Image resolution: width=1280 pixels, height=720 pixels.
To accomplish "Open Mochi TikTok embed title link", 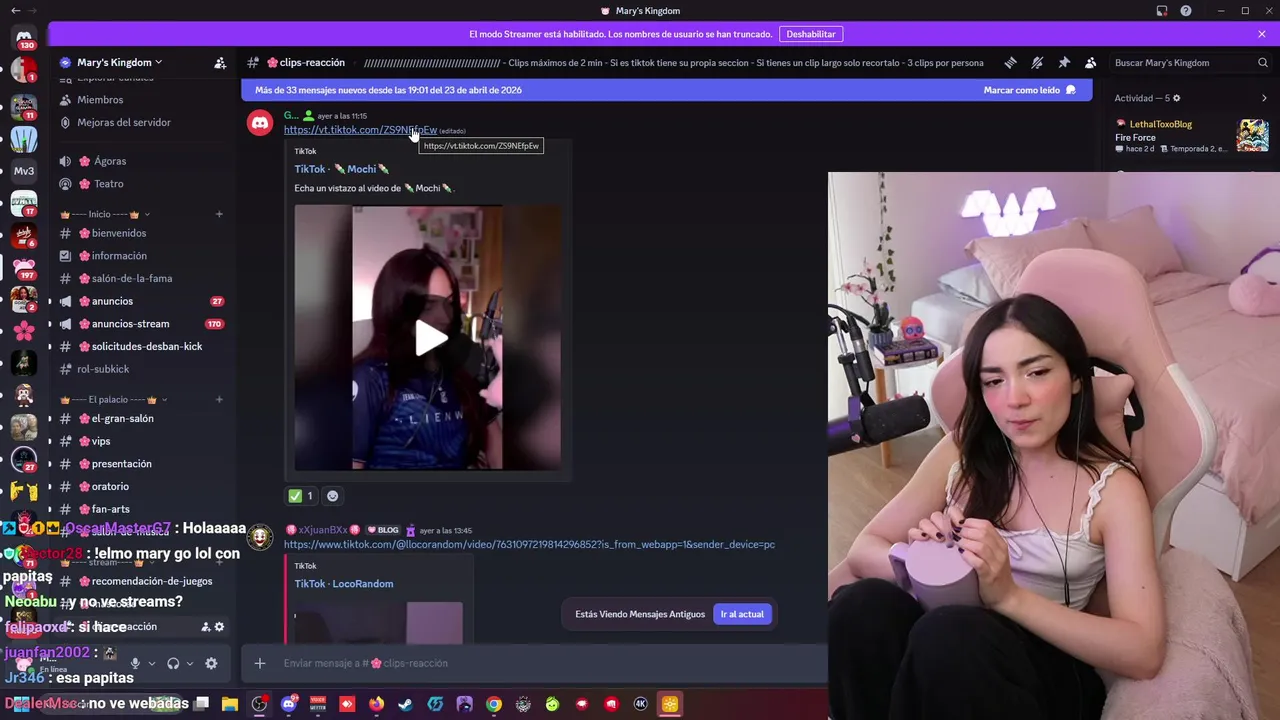I will point(342,169).
